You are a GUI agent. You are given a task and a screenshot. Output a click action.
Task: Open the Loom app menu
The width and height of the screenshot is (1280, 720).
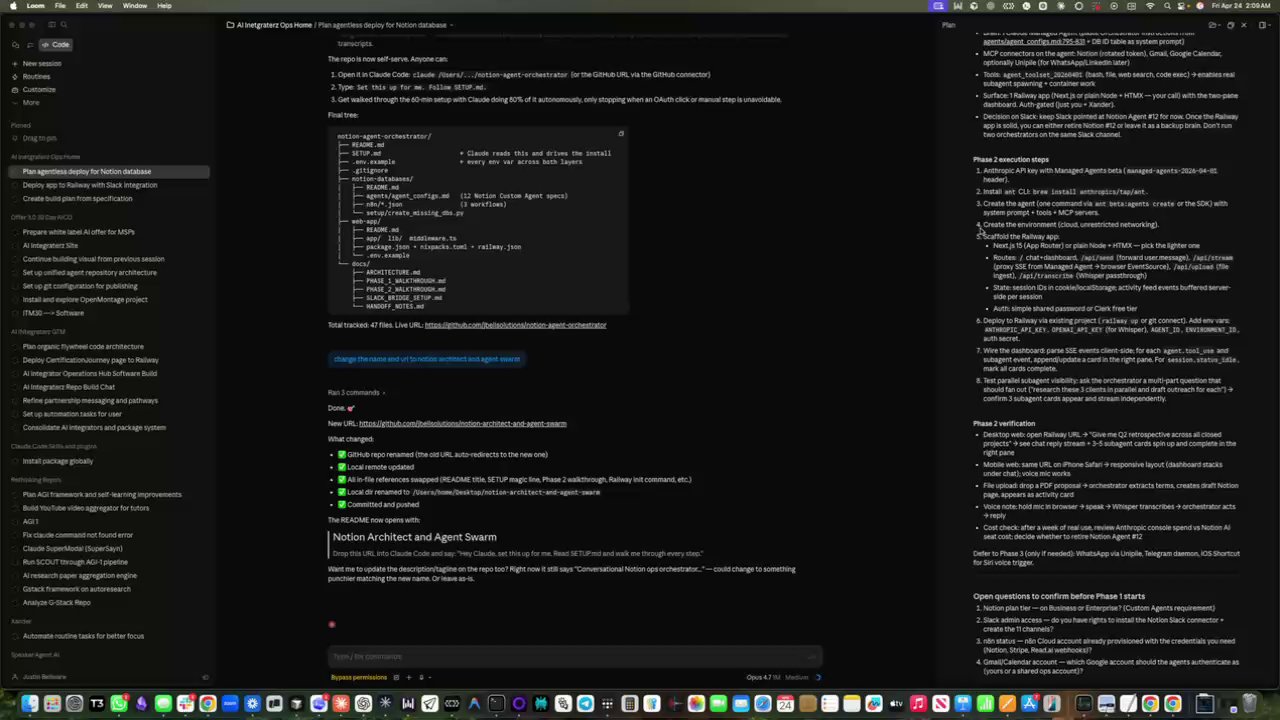35,6
